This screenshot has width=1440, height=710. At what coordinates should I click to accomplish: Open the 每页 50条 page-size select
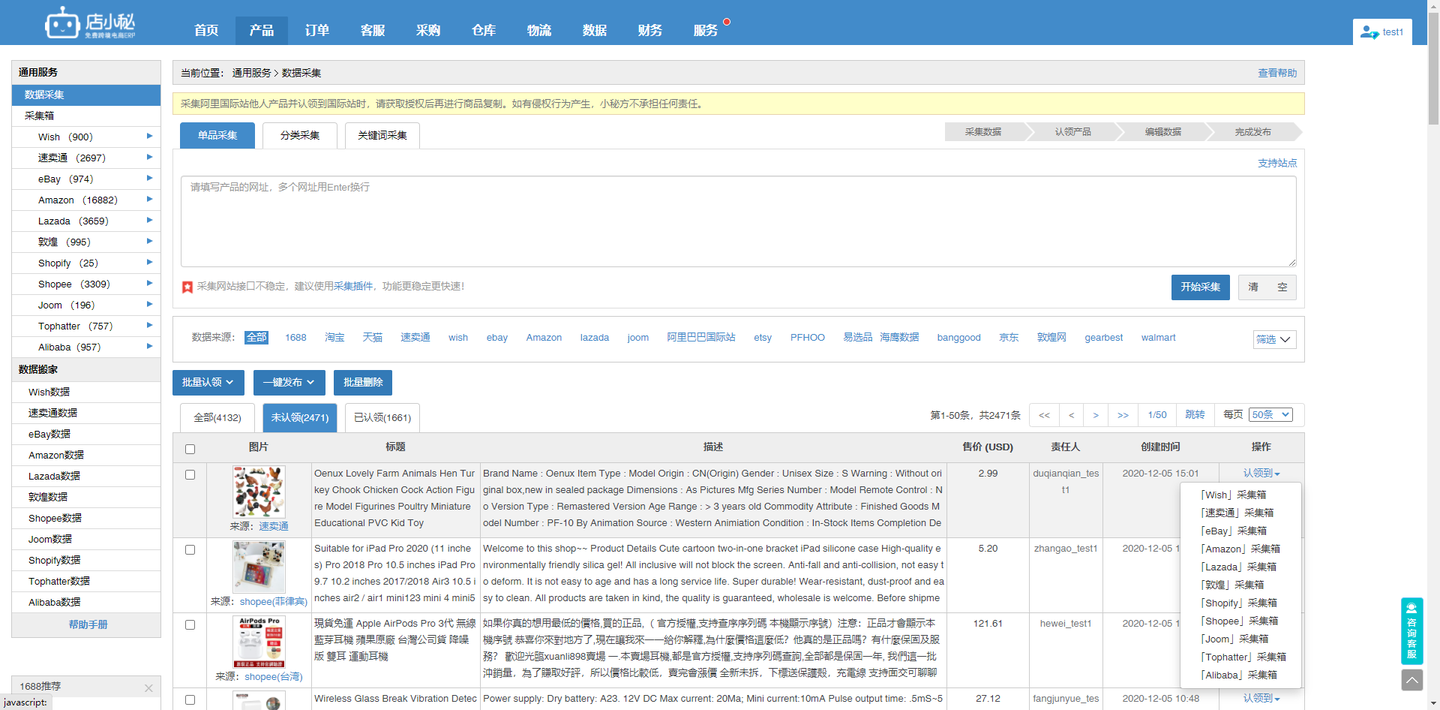[x=1271, y=415]
